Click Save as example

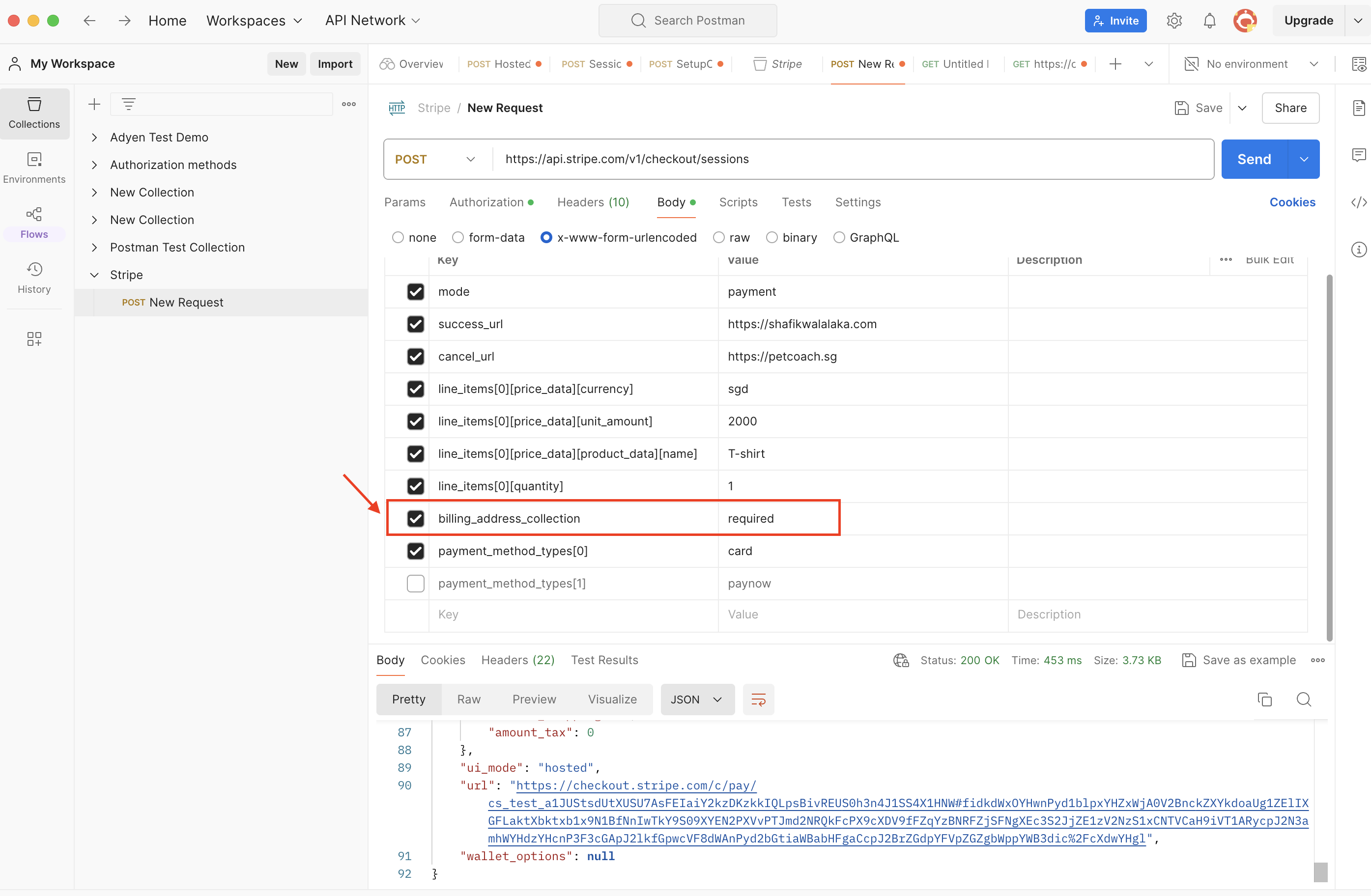[1238, 660]
